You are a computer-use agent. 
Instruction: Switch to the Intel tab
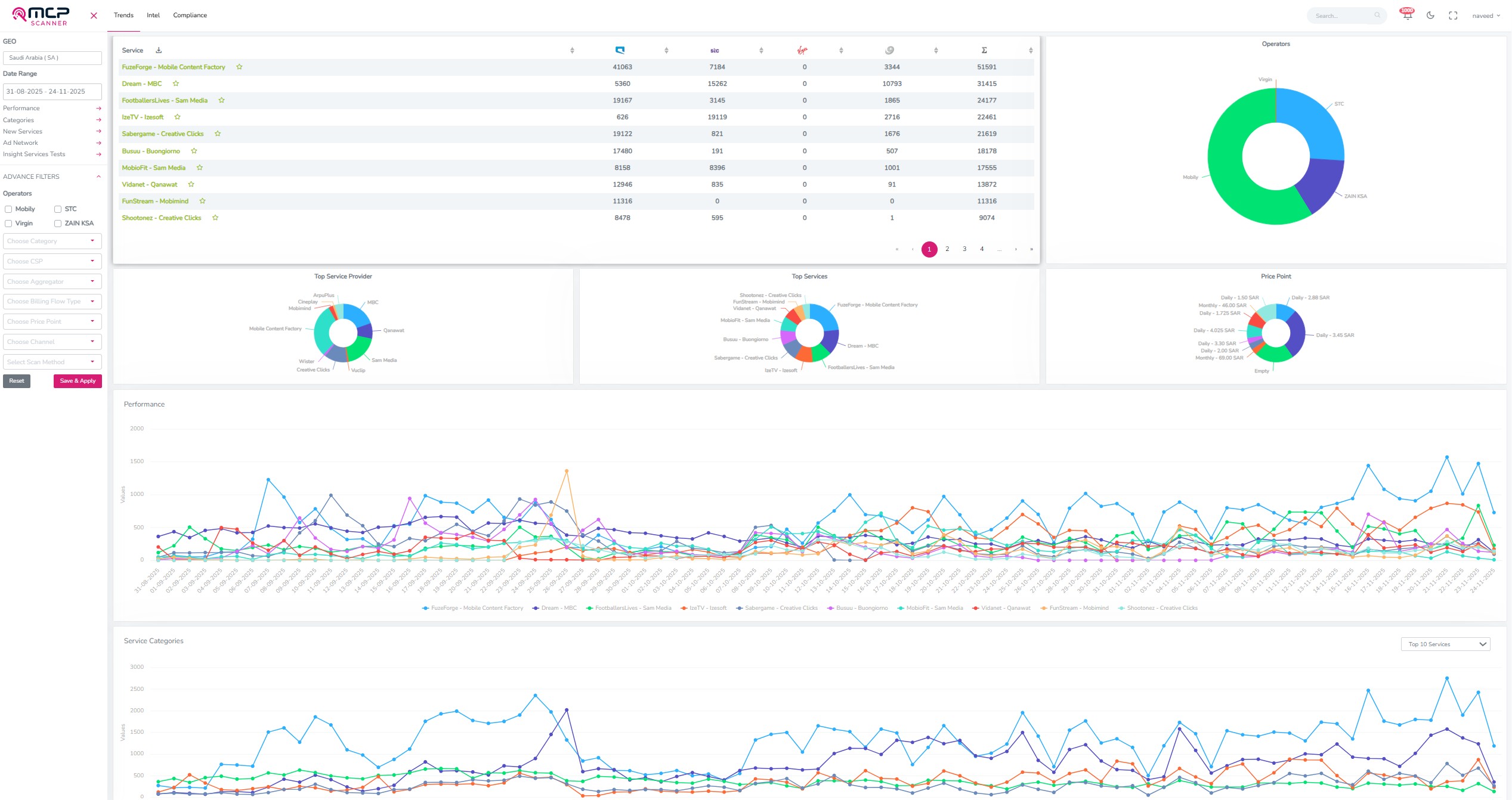tap(153, 15)
